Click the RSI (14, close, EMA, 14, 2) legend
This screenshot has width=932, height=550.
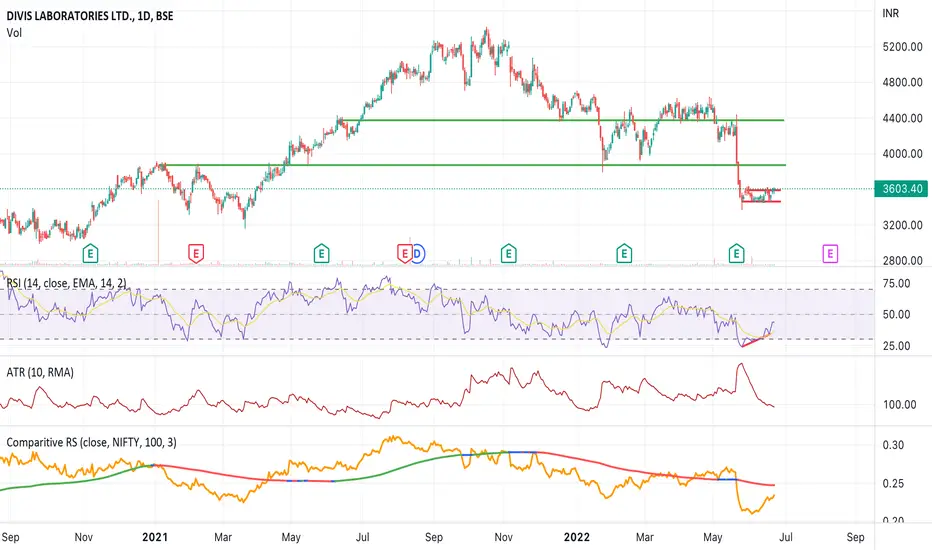click(66, 283)
